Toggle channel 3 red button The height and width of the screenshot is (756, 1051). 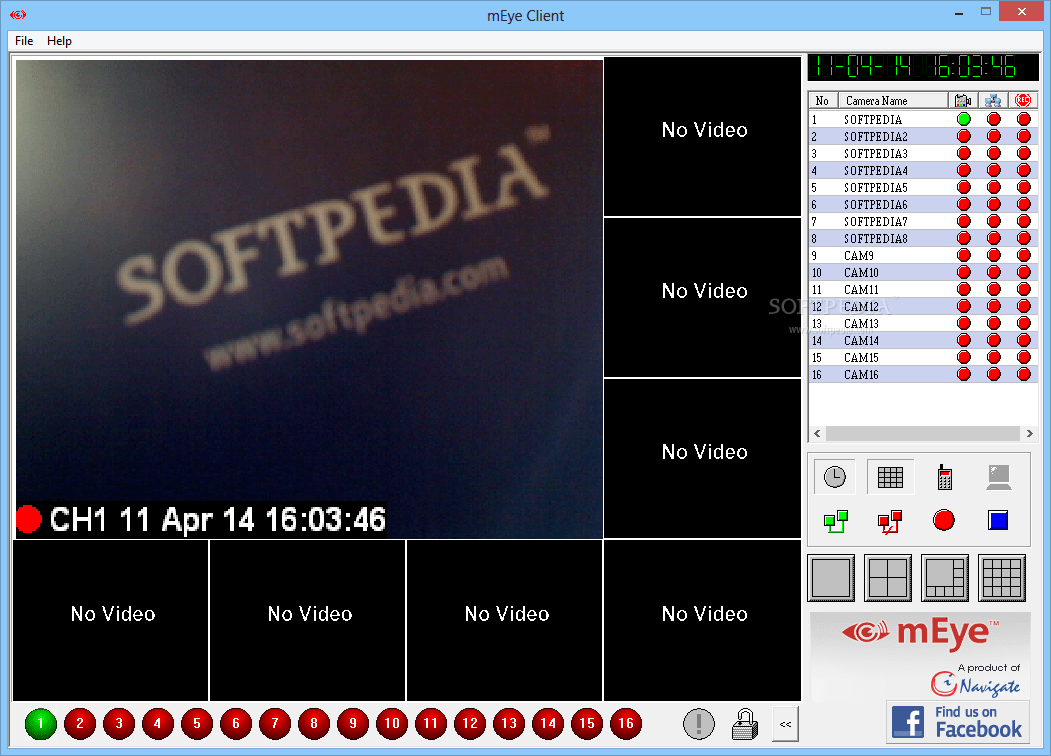119,724
